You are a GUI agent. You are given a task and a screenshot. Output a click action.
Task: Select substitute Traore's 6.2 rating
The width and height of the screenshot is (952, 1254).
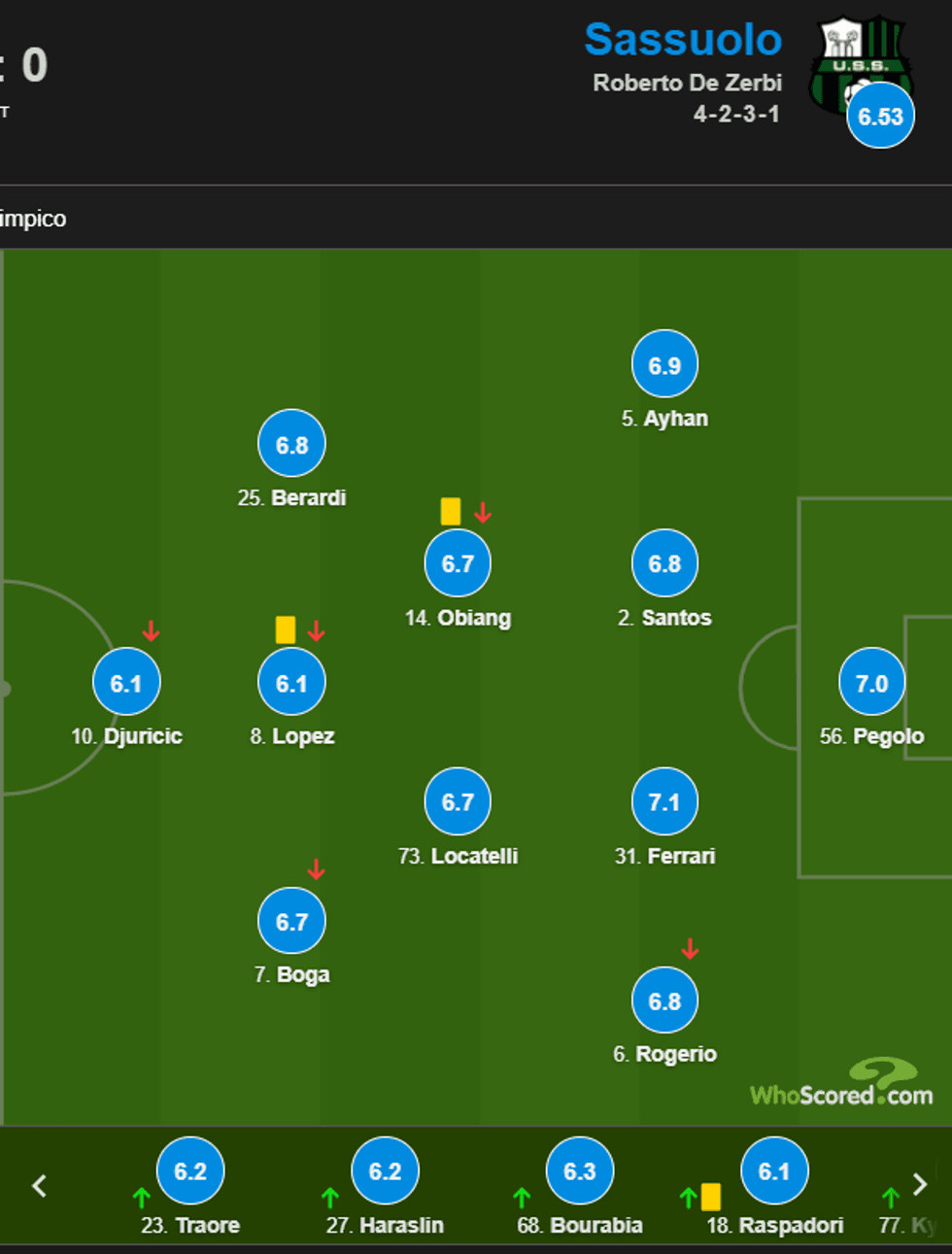tap(190, 1171)
